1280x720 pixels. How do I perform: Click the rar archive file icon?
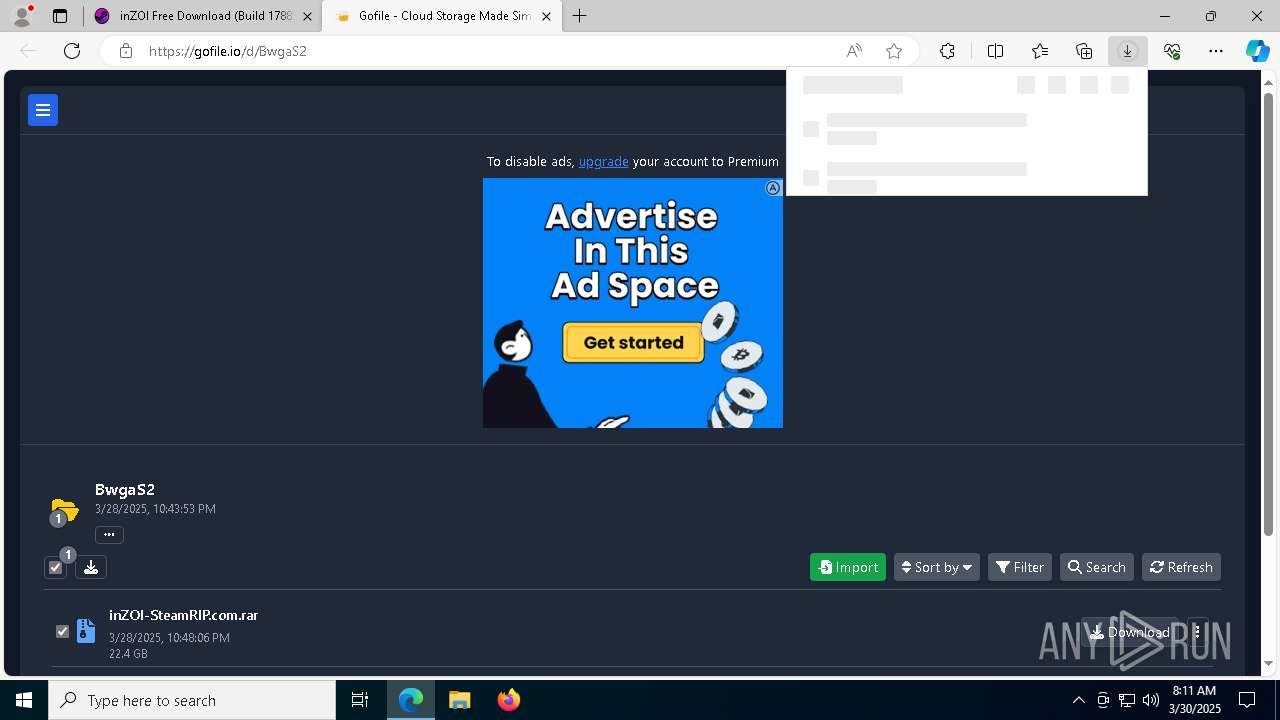click(86, 631)
